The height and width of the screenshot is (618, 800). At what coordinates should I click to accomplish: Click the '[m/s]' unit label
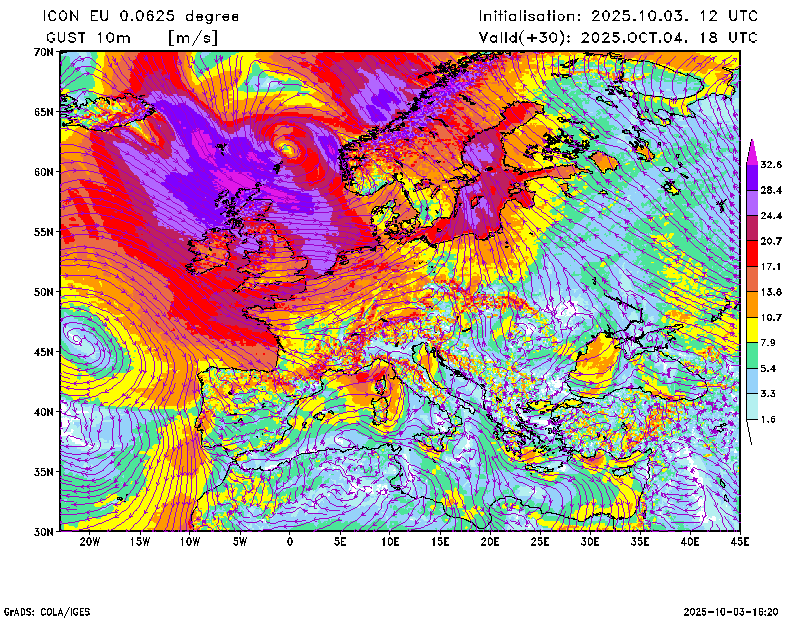pyautogui.click(x=192, y=37)
